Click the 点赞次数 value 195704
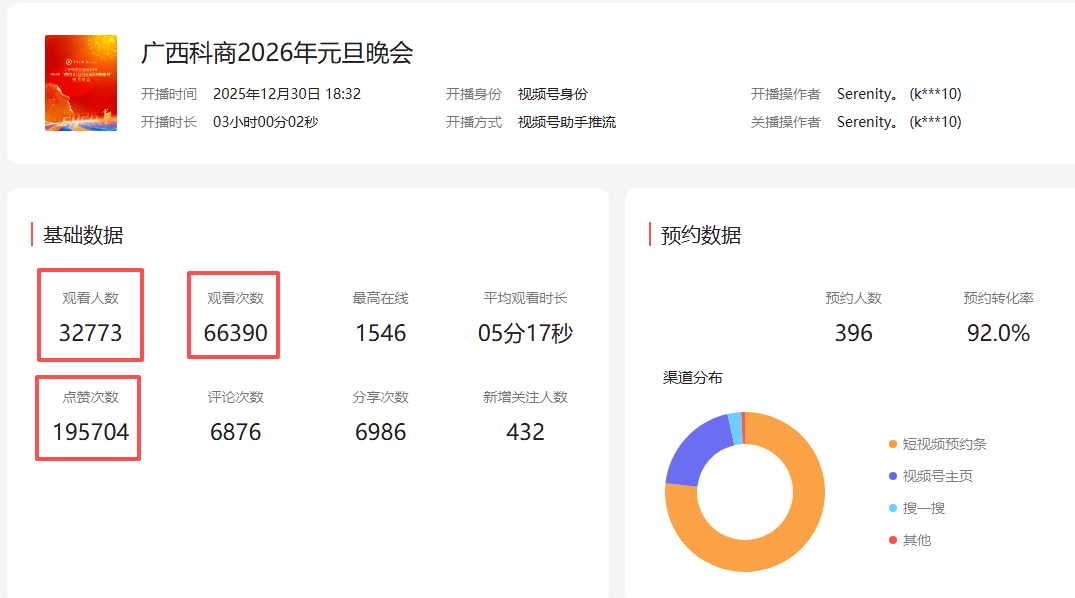The height and width of the screenshot is (598, 1075). pyautogui.click(x=90, y=432)
